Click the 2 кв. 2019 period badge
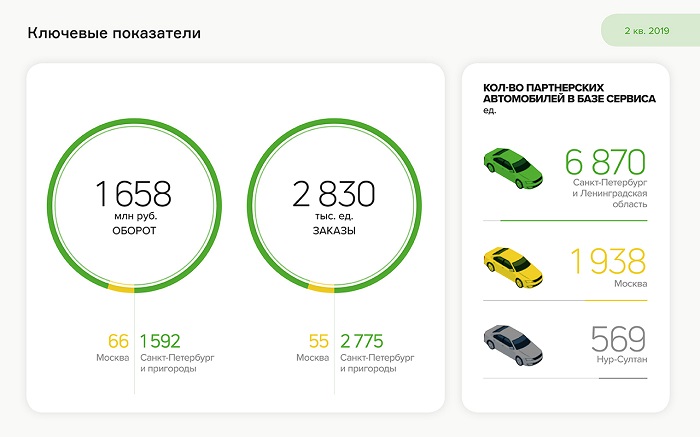This screenshot has width=700, height=437. pos(646,31)
